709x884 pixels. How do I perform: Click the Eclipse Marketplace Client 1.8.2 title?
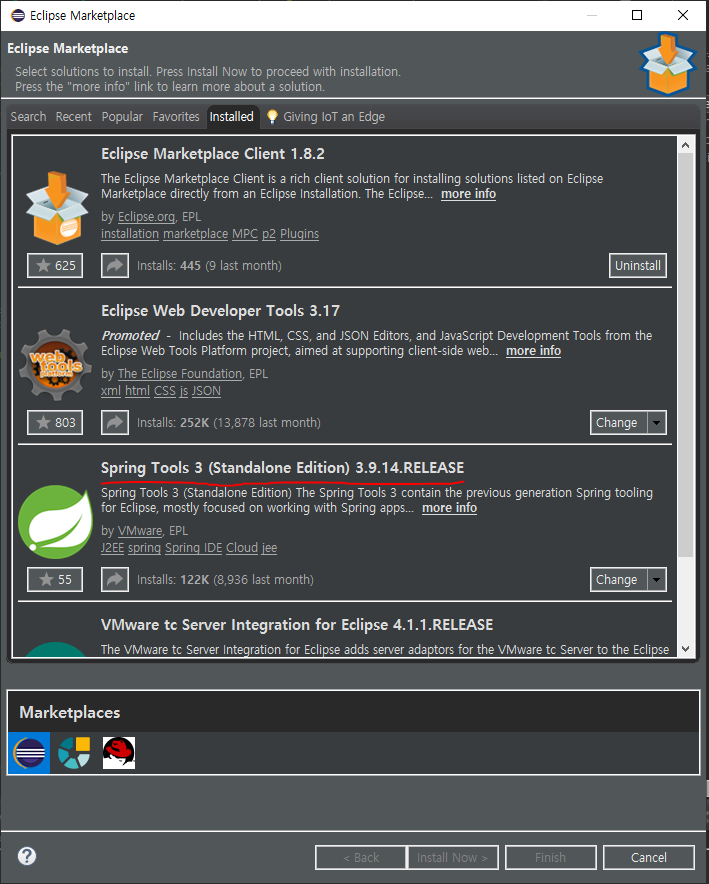pos(212,154)
